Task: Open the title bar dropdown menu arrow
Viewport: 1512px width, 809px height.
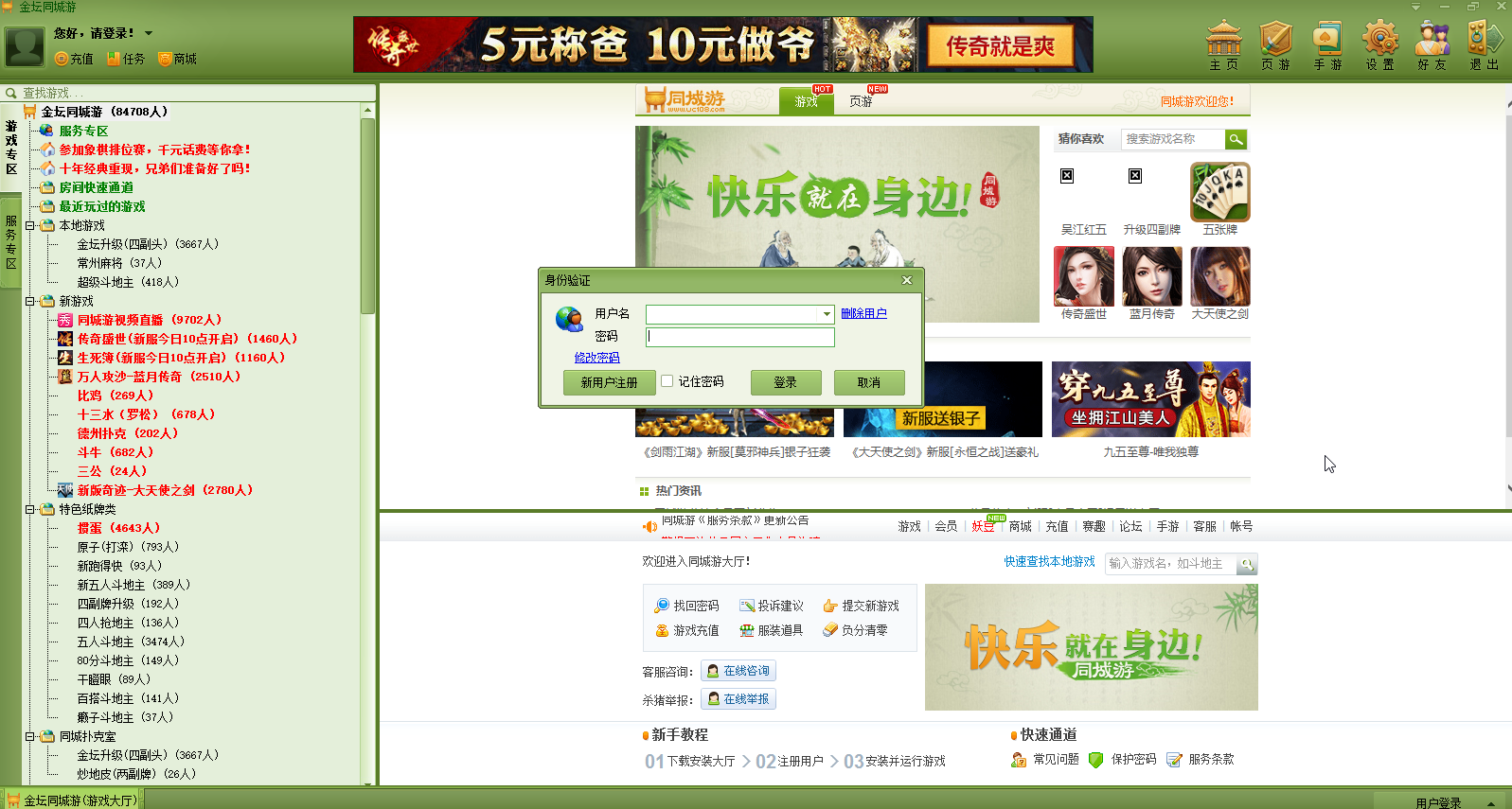Action: tap(1415, 7)
